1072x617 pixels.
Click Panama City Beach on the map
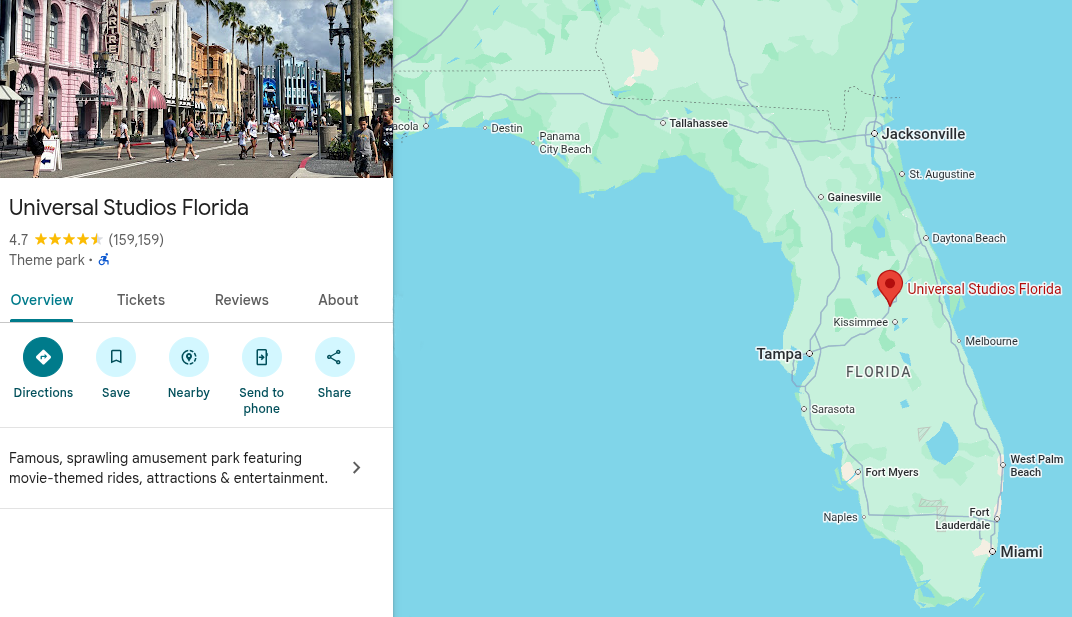tap(565, 143)
